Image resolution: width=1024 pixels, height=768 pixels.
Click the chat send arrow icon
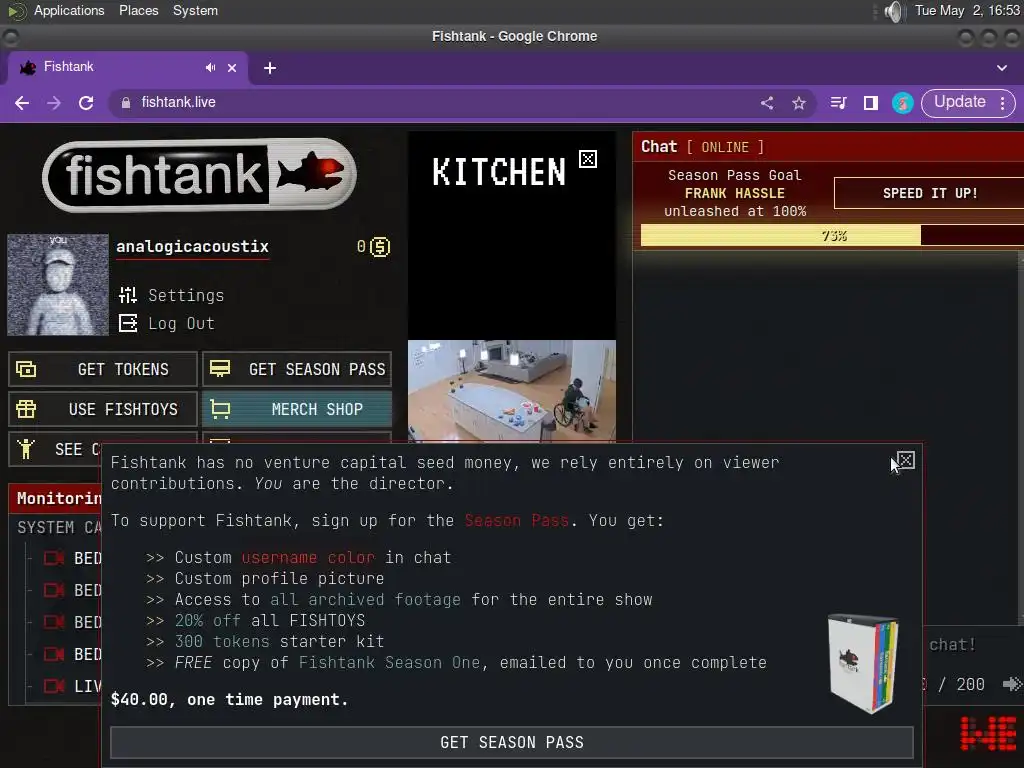tap(1012, 684)
